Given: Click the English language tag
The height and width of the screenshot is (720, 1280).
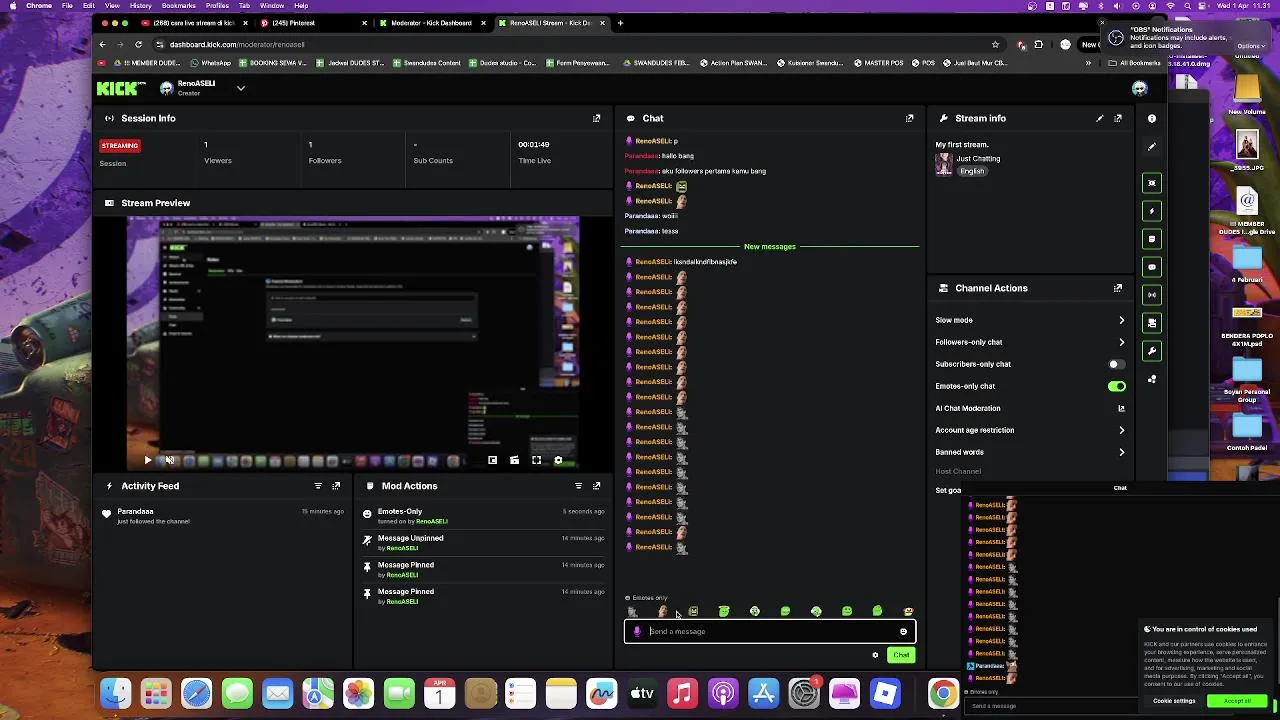Looking at the screenshot, I should point(972,171).
